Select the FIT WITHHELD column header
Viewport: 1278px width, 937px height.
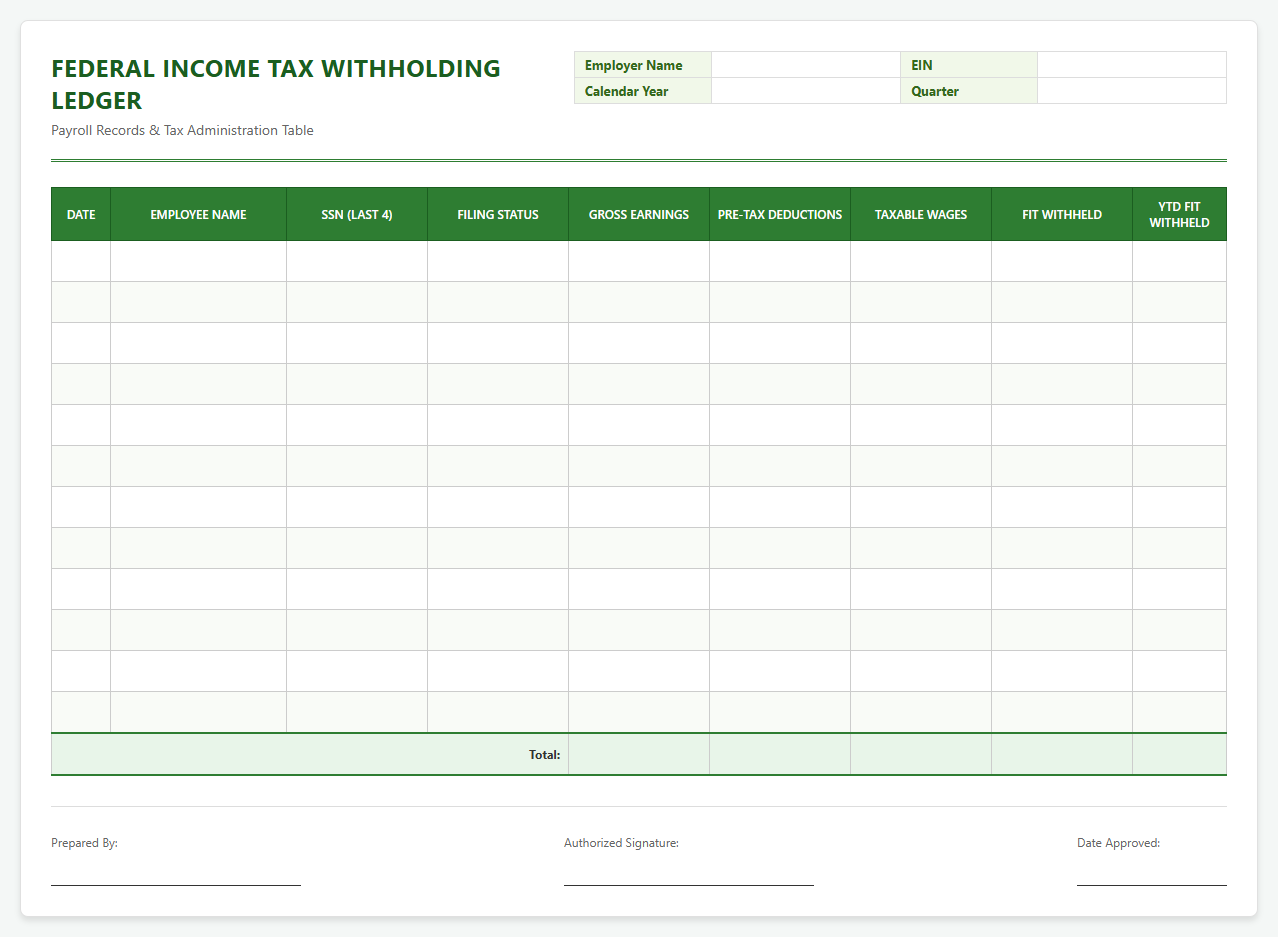(x=1062, y=214)
